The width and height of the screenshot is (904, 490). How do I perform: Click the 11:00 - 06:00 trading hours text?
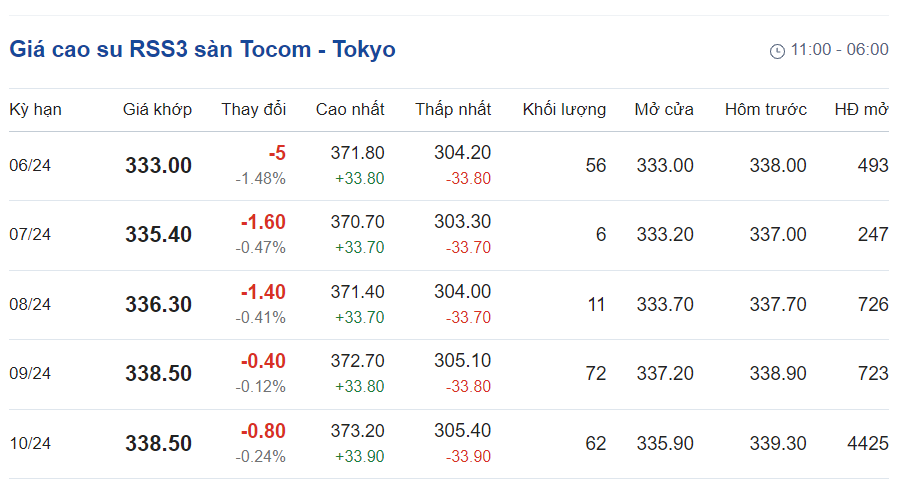[x=839, y=50]
